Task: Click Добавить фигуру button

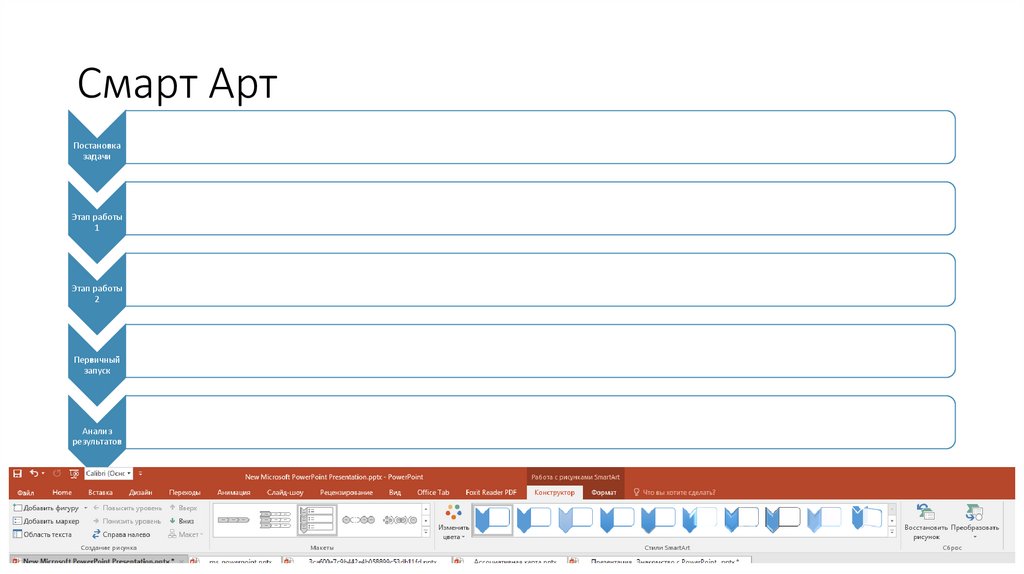Action: tap(46, 507)
